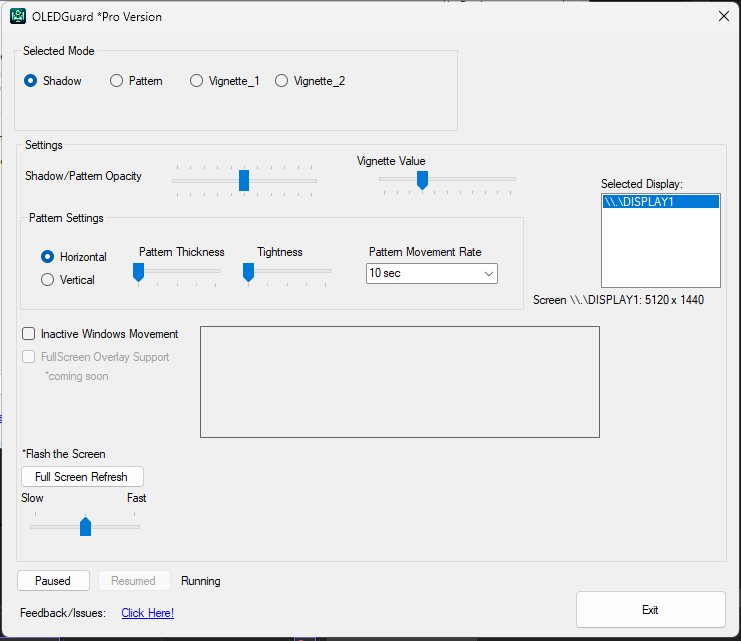Set pattern direction to Vertical
This screenshot has height=641, width=741.
tap(47, 280)
